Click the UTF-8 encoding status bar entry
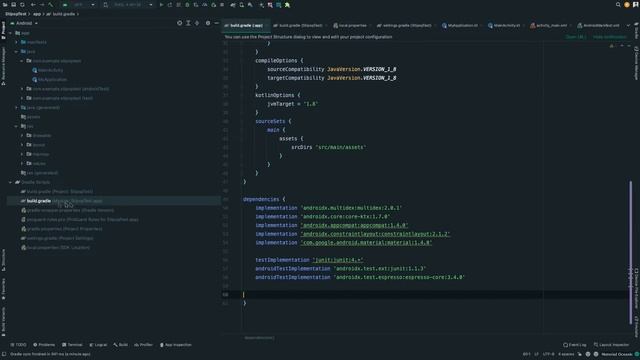The height and width of the screenshot is (360, 640). click(x=549, y=354)
